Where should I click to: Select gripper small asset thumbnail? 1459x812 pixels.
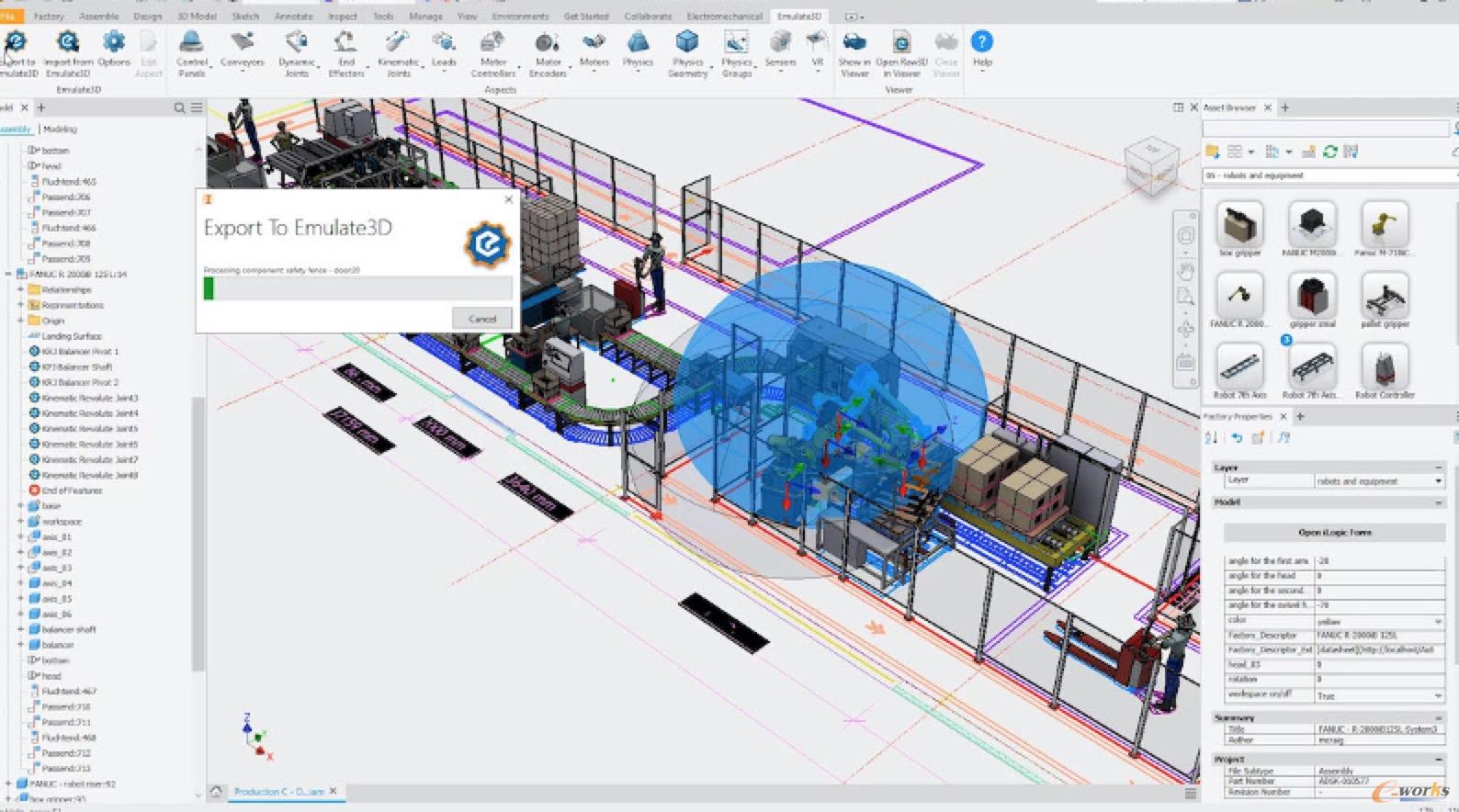1311,295
